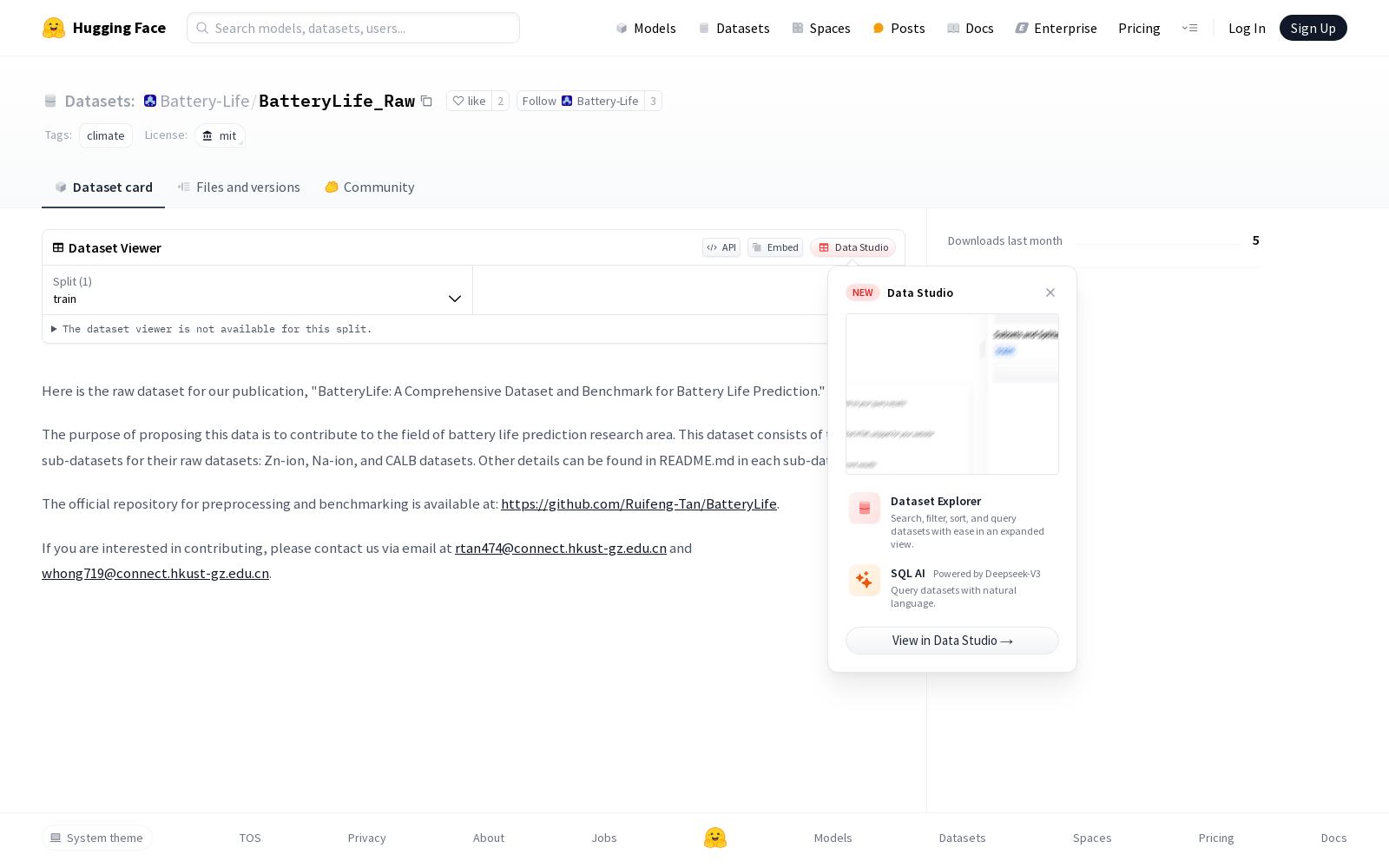Image resolution: width=1389 pixels, height=868 pixels.
Task: Open the TOS footer link
Action: click(250, 838)
